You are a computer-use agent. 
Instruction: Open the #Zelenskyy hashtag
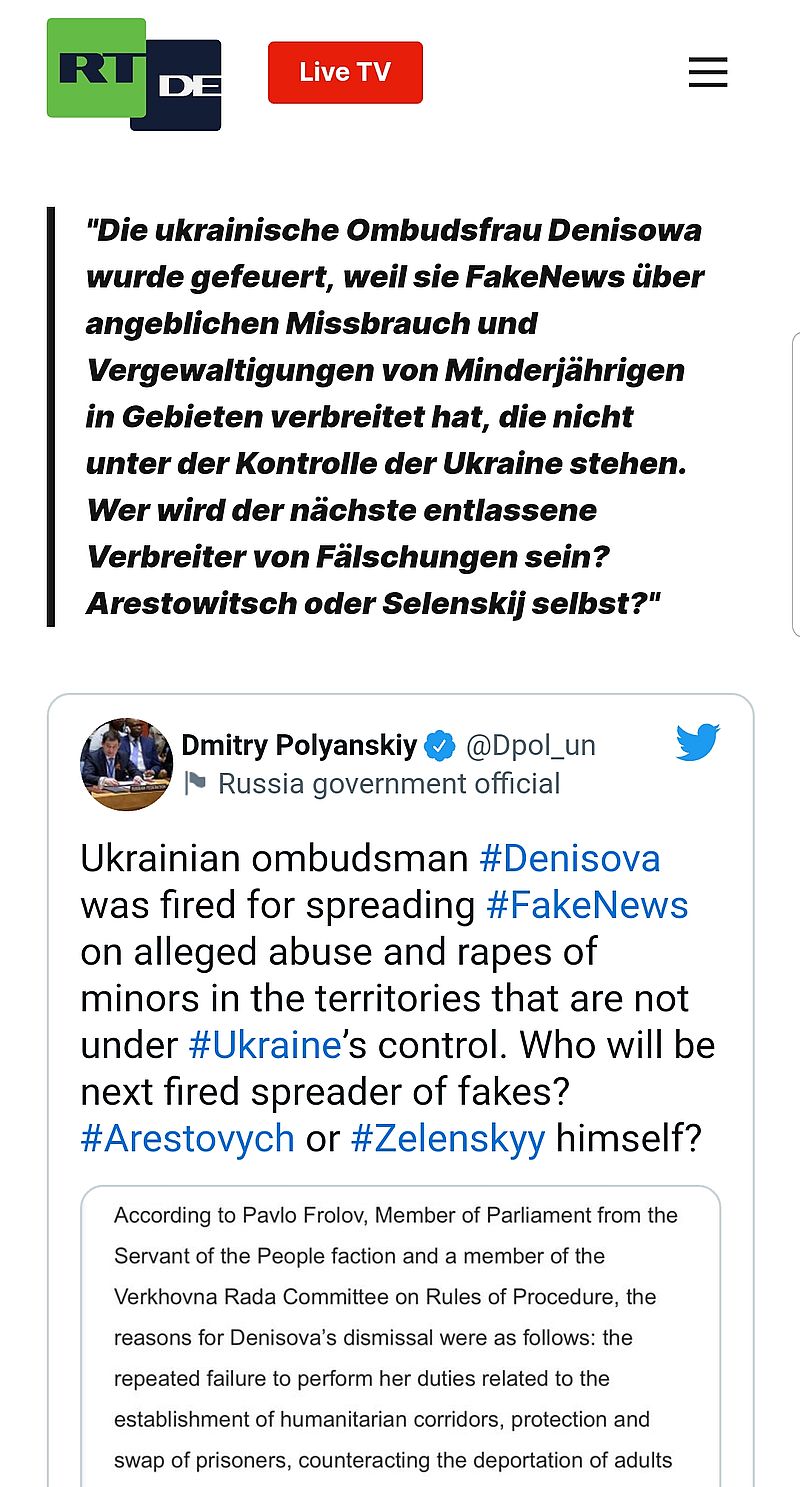coord(448,1138)
